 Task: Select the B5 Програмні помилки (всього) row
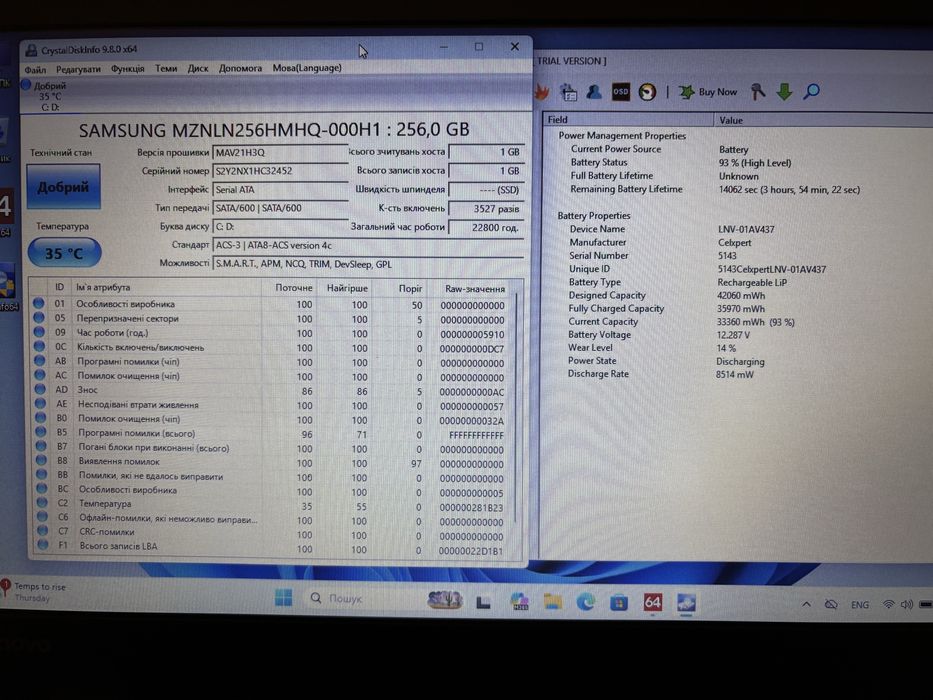(271, 434)
